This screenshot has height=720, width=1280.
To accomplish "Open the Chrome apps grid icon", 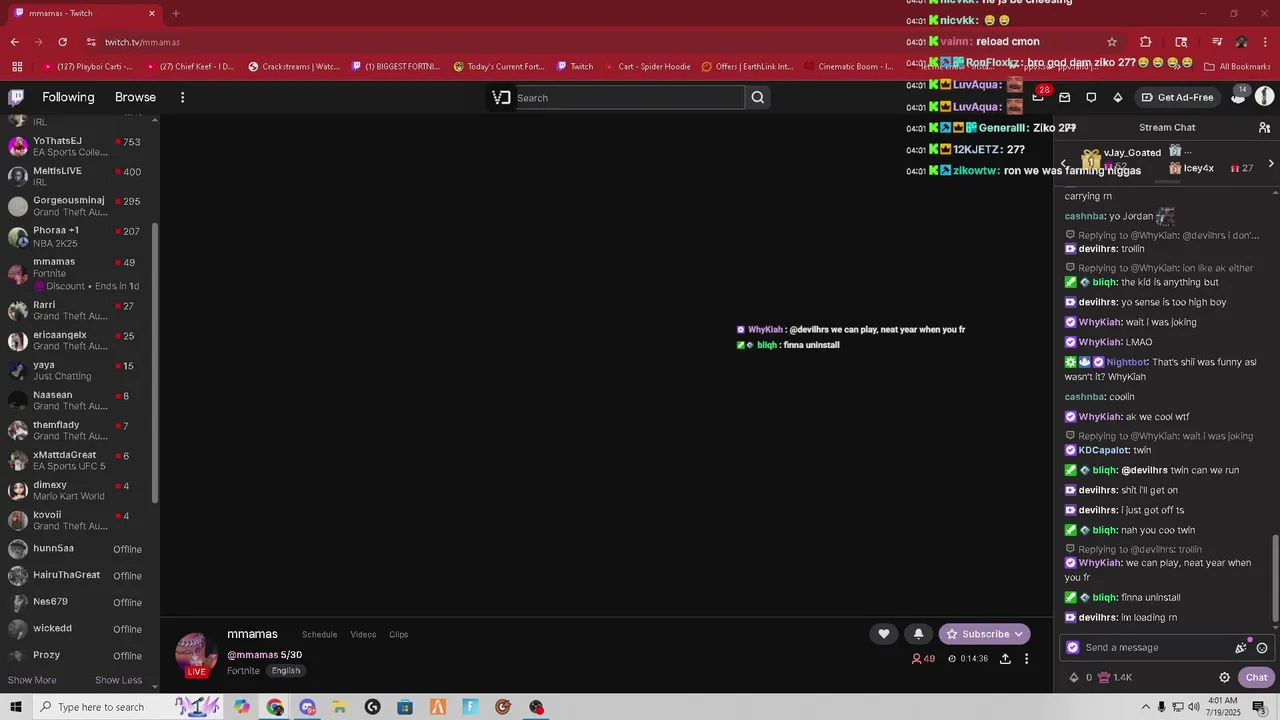I will coord(17,67).
